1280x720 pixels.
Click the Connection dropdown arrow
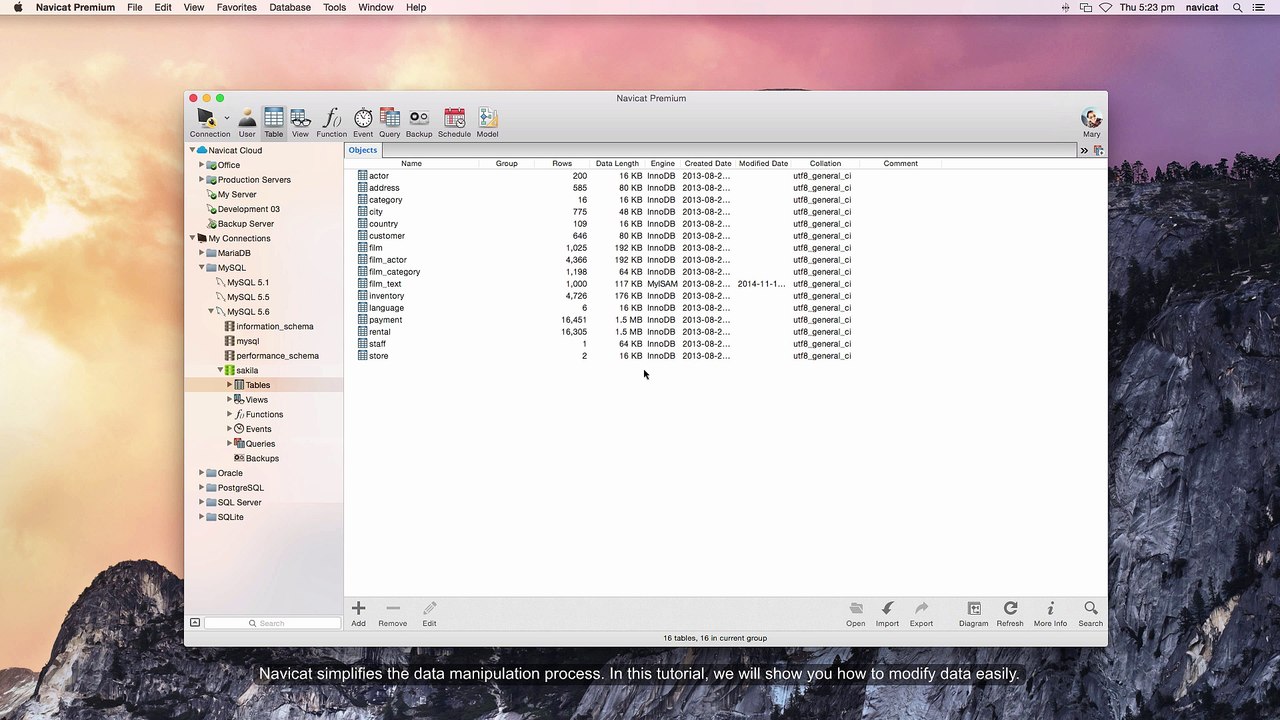point(227,118)
